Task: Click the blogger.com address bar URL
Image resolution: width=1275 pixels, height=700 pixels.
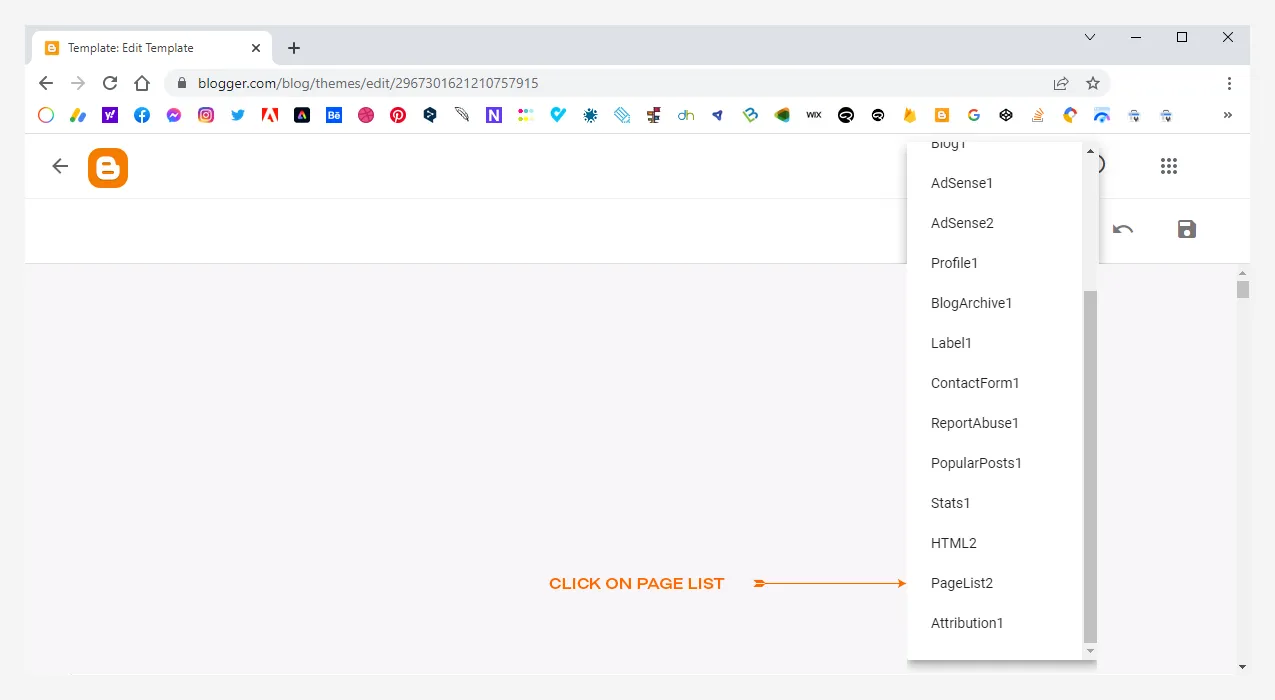Action: tap(368, 83)
